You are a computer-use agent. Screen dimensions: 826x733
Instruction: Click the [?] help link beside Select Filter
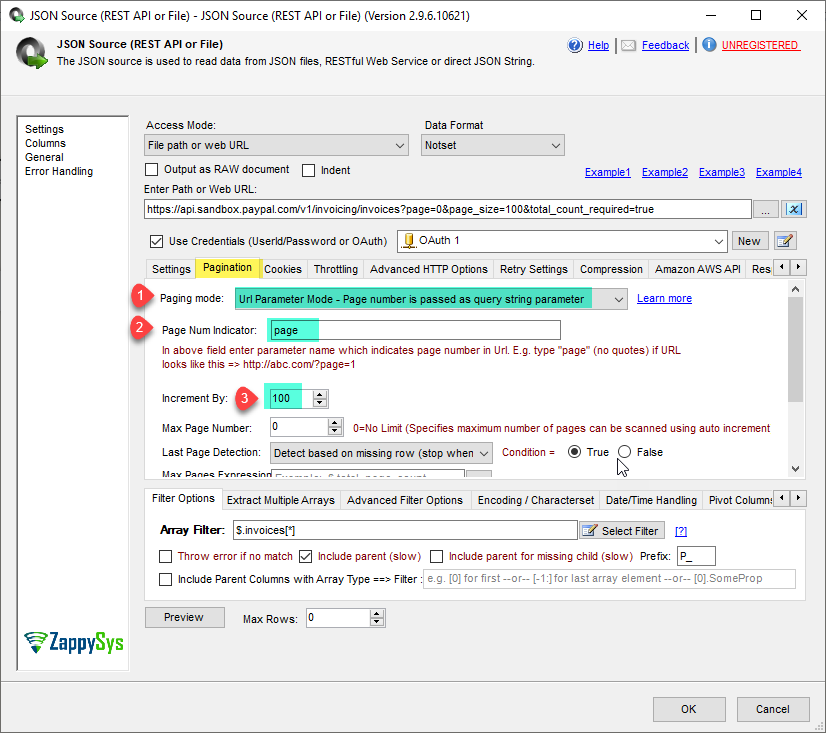point(681,531)
